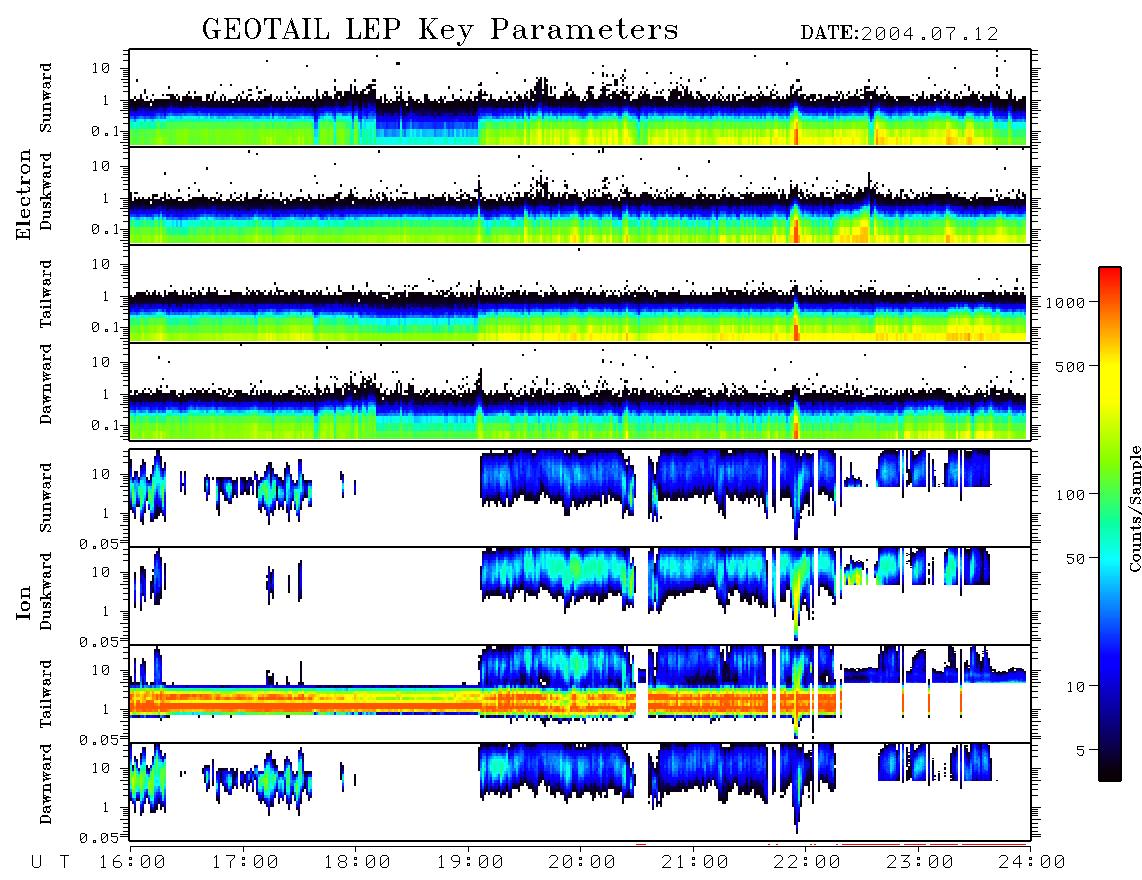Click the '100' colorbar tick label
This screenshot has height=880, width=1142.
1071,495
